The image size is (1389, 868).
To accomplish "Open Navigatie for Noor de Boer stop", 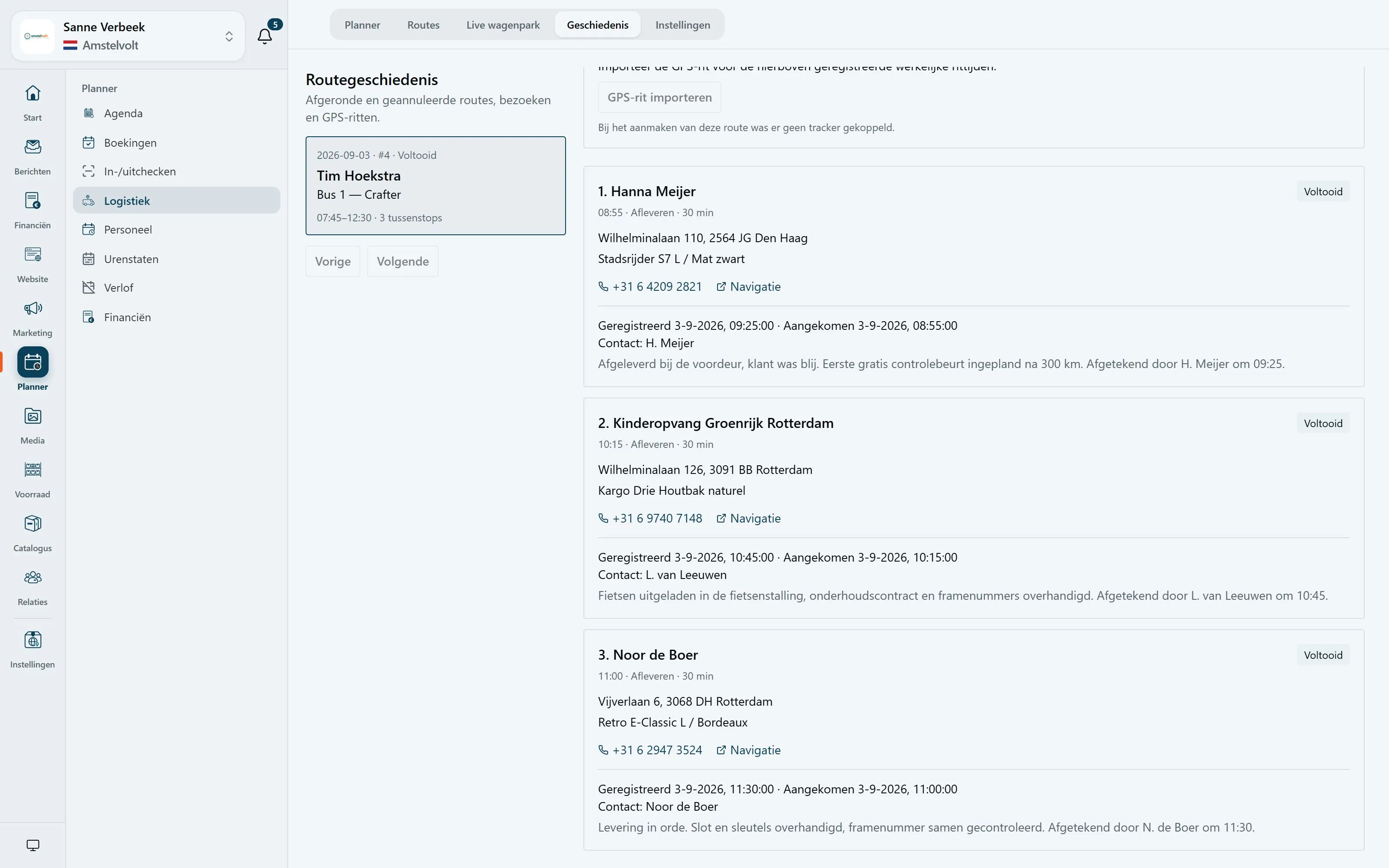I will click(748, 750).
